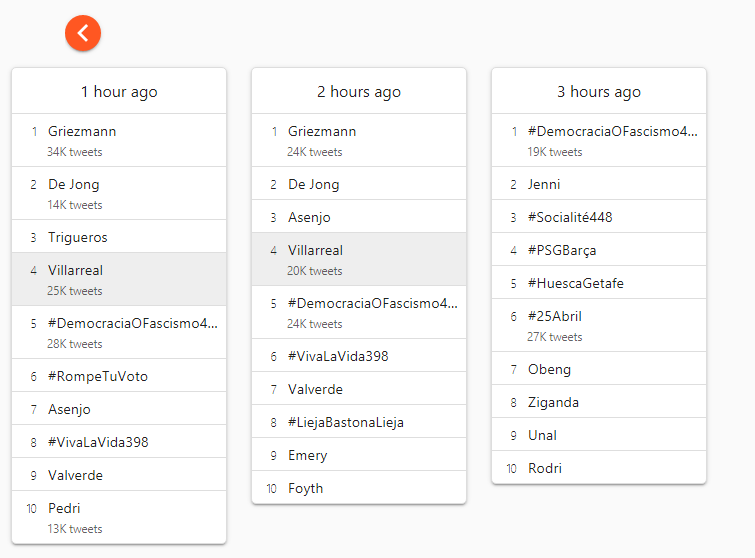Click Griezmann in 2 hours ago list

pos(322,131)
